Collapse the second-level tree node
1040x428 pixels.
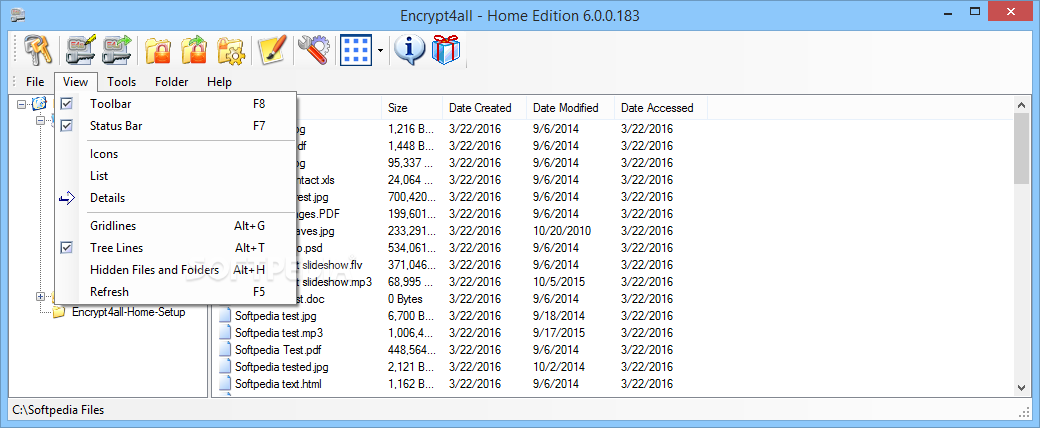[40, 121]
